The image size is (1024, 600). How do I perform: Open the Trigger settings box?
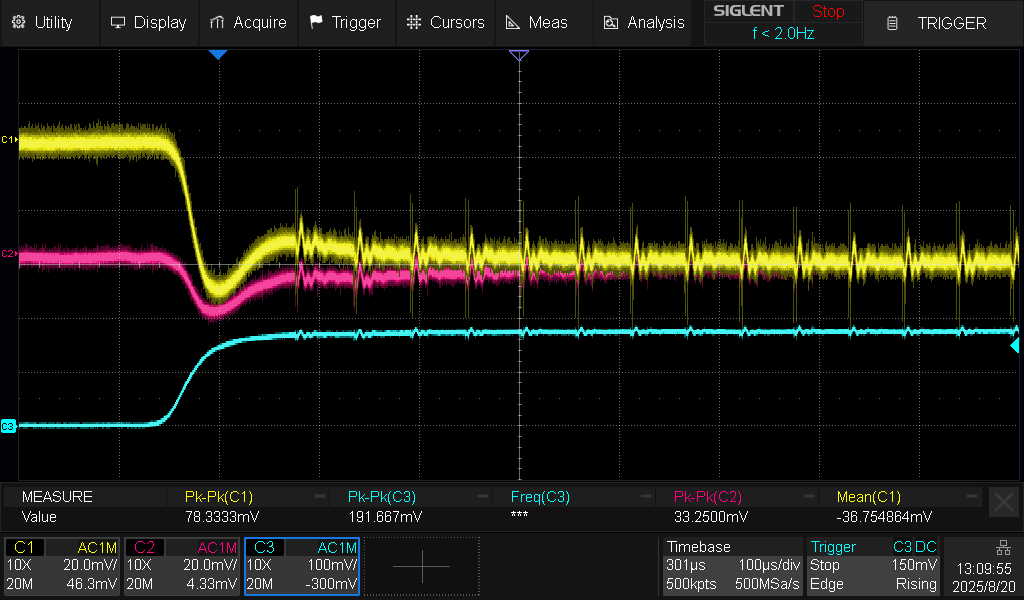(x=874, y=566)
